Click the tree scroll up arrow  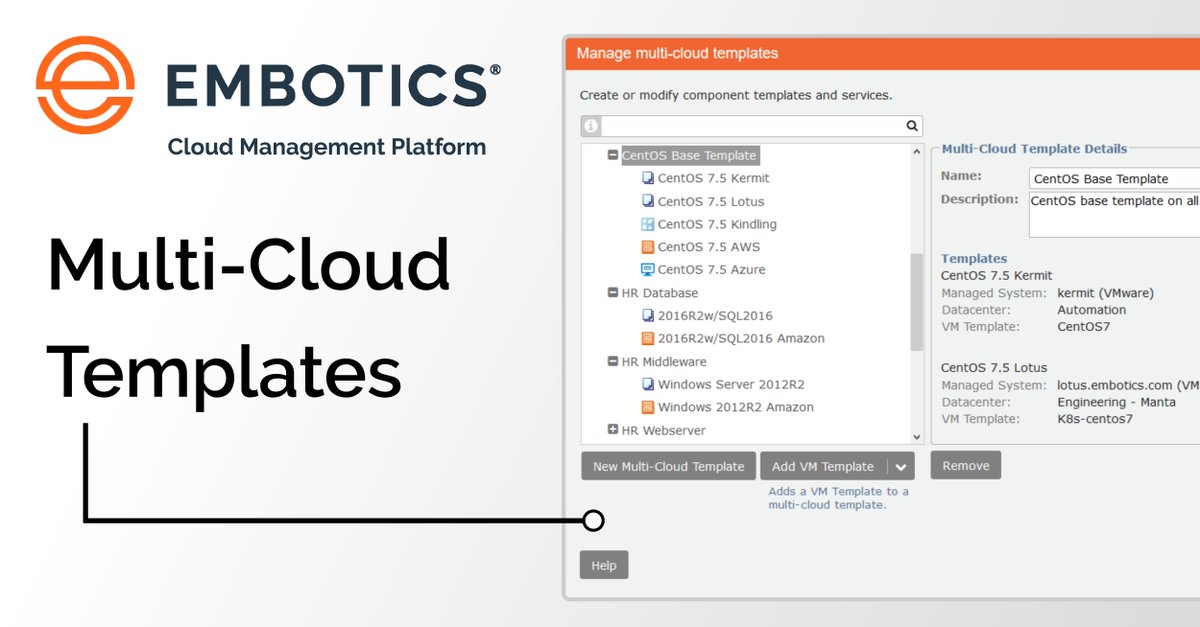click(x=917, y=153)
